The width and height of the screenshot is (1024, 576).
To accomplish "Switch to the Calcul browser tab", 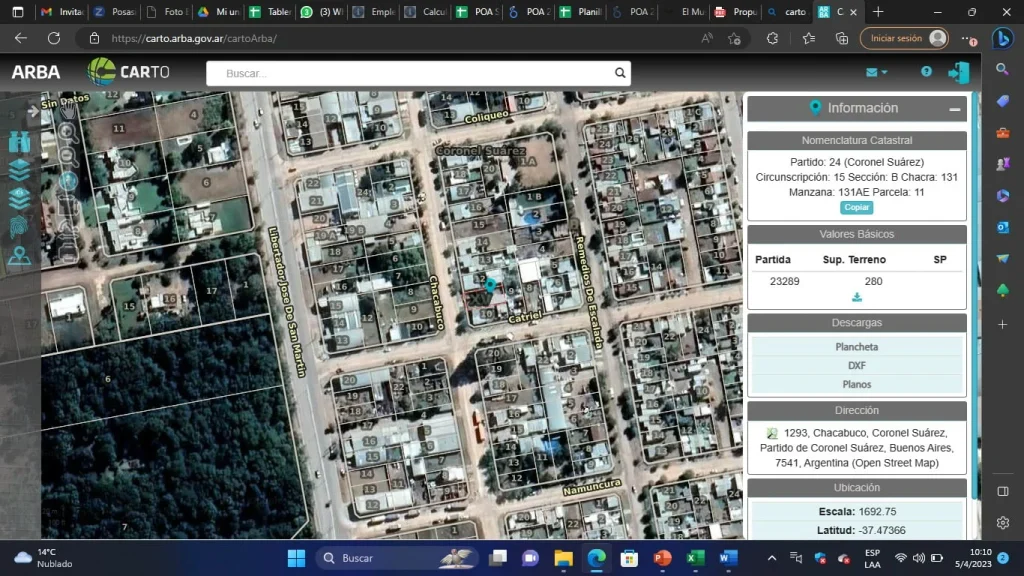I will [426, 12].
